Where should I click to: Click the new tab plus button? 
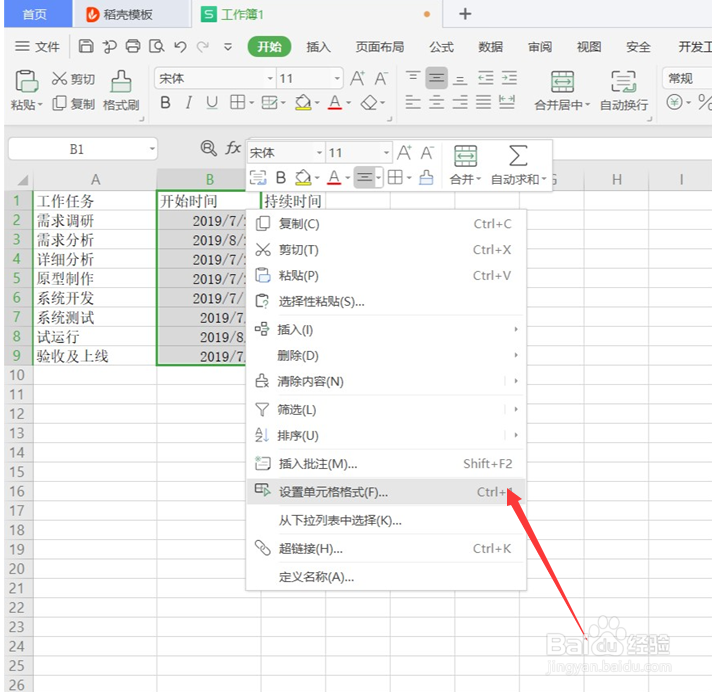click(x=465, y=14)
